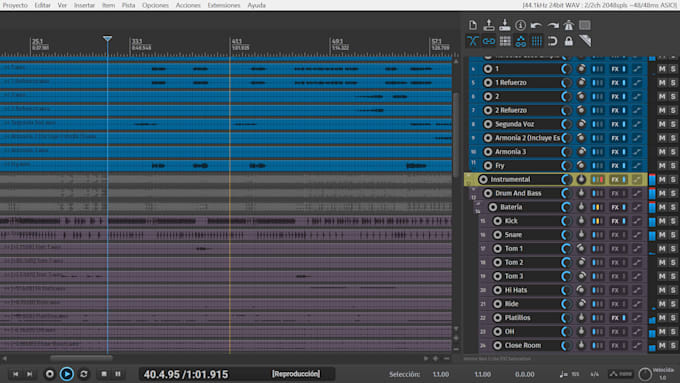The height and width of the screenshot is (383, 680).
Task: Redo action with right curved arrow
Action: (552, 25)
